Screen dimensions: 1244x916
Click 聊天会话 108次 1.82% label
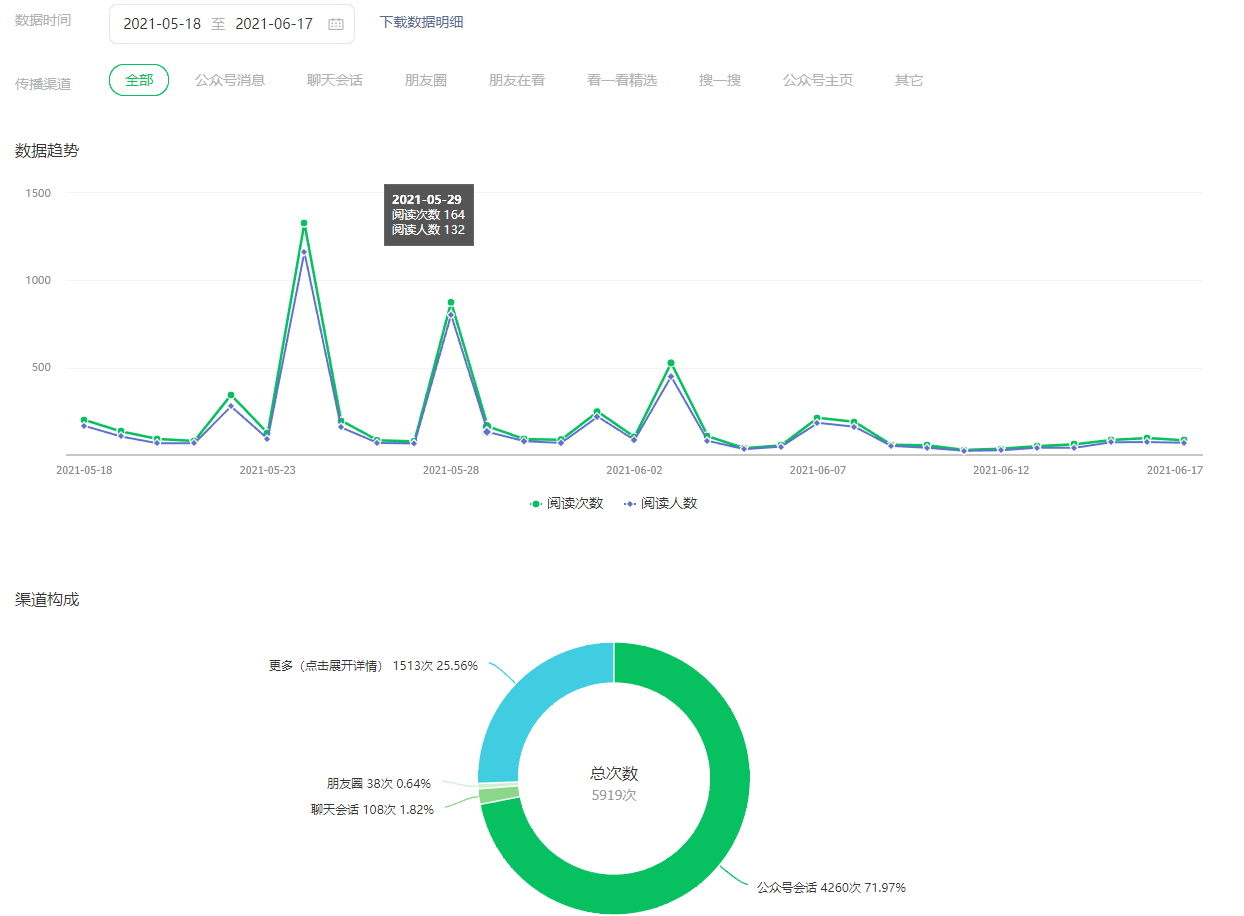[372, 810]
